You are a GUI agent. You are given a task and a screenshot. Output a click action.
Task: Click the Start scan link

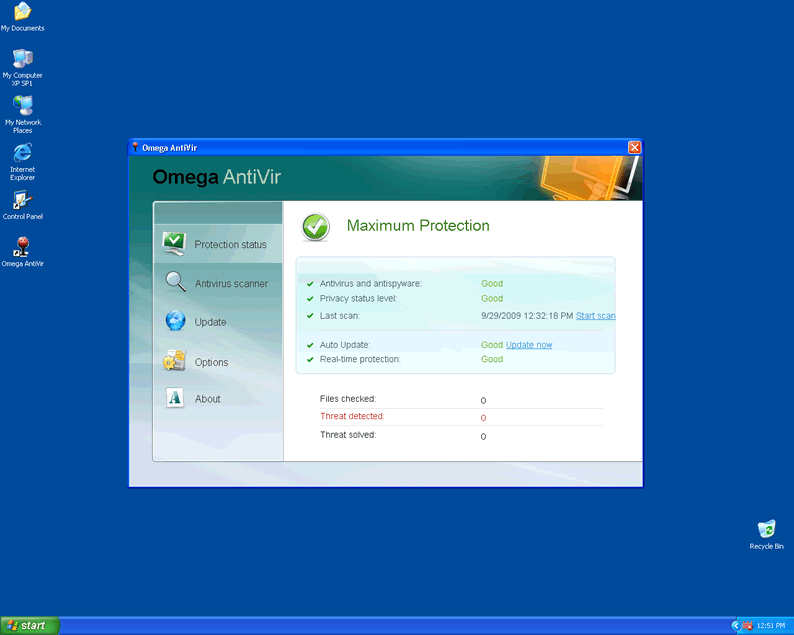click(595, 316)
